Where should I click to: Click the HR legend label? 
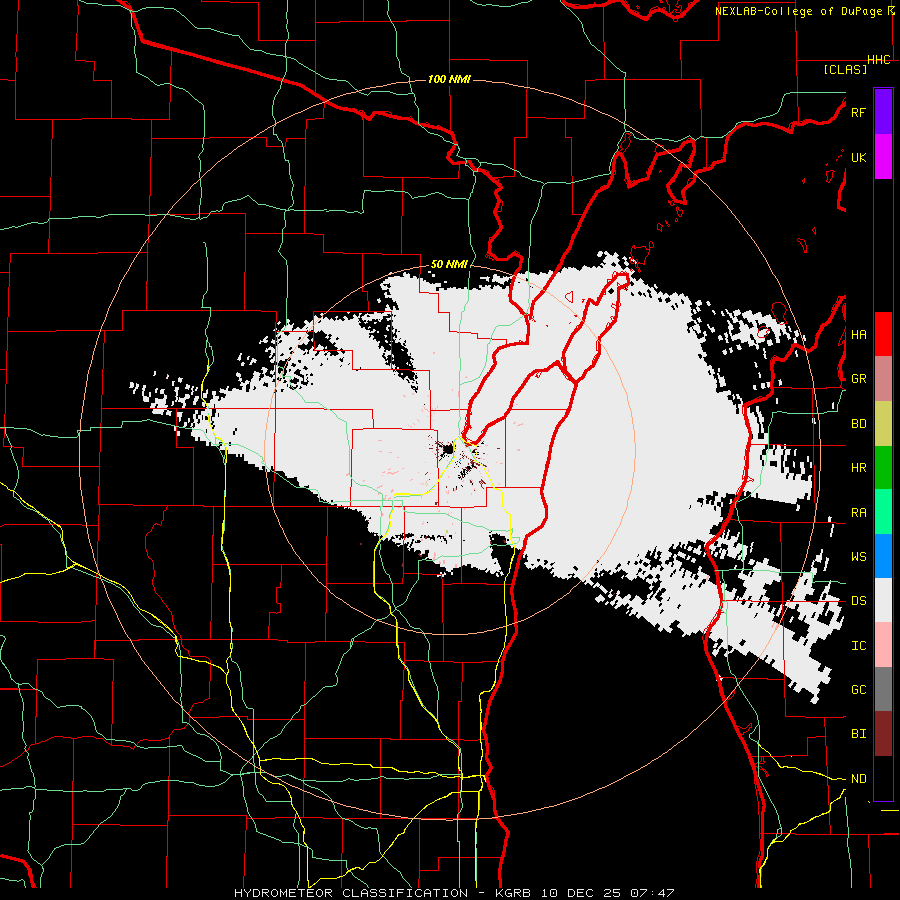pyautogui.click(x=858, y=468)
